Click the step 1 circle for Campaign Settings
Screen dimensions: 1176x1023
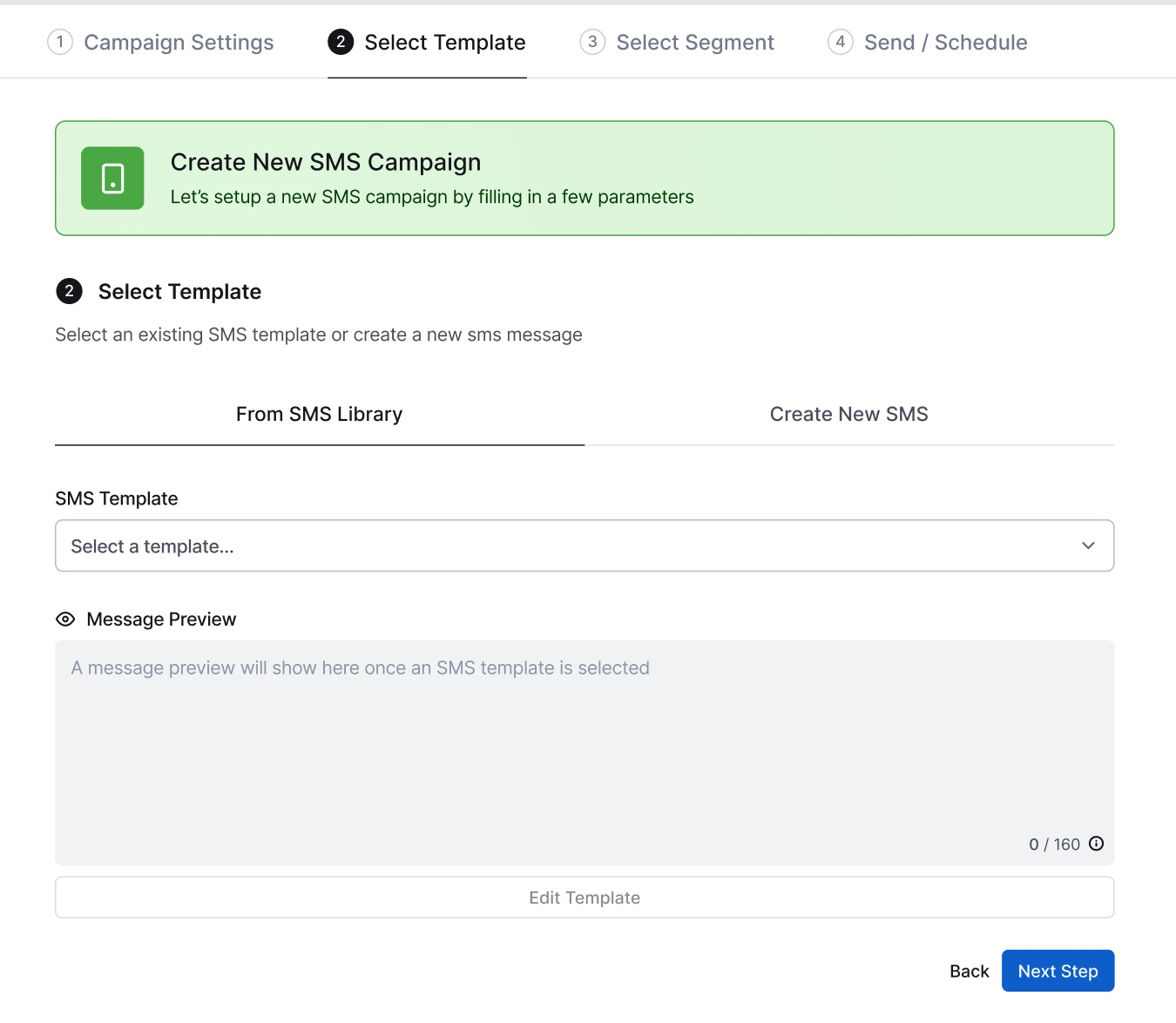click(60, 42)
